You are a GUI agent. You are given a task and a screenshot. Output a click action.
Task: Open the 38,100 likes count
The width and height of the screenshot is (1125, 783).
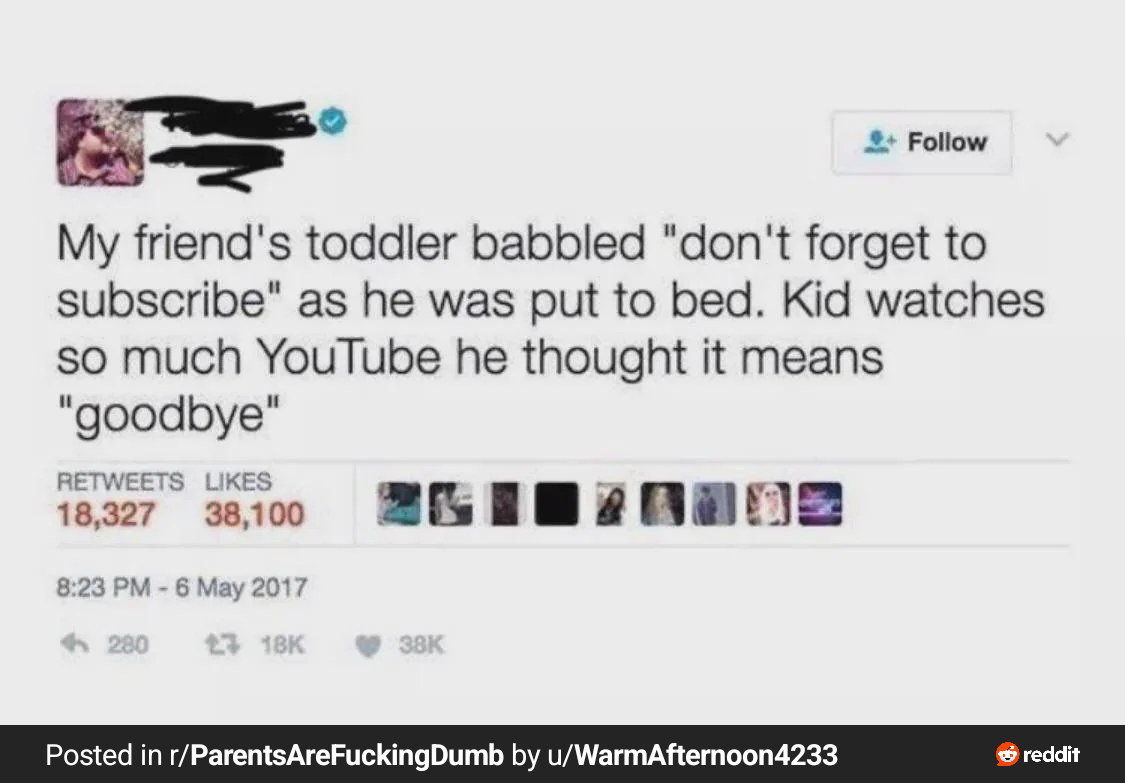255,514
